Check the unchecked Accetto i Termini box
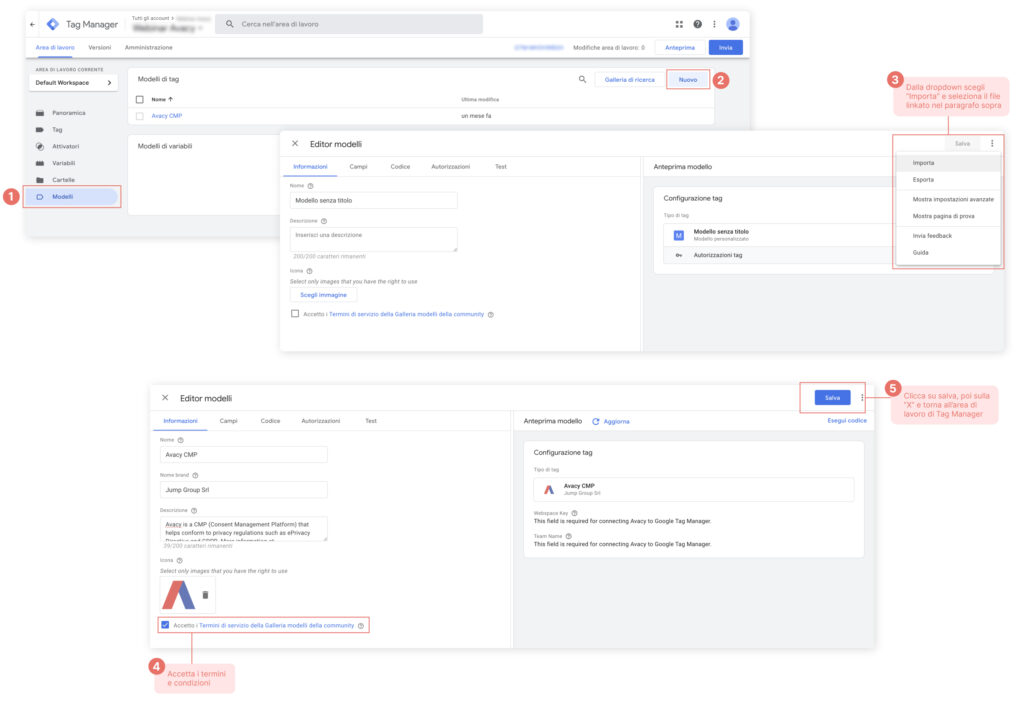This screenshot has height=703, width=1024. pyautogui.click(x=295, y=314)
